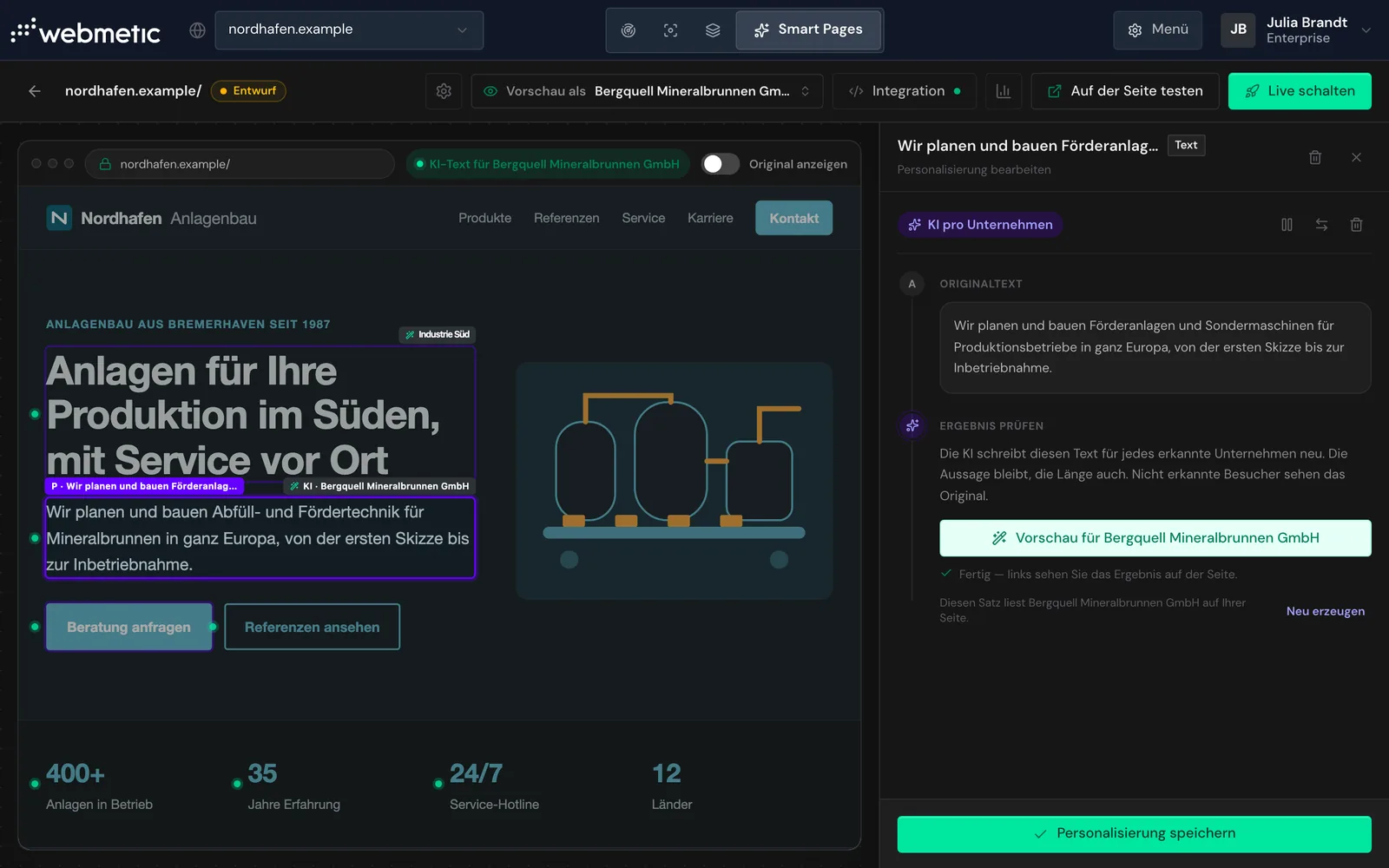Click the webmetic logo
Viewport: 1389px width, 868px height.
coord(85,31)
